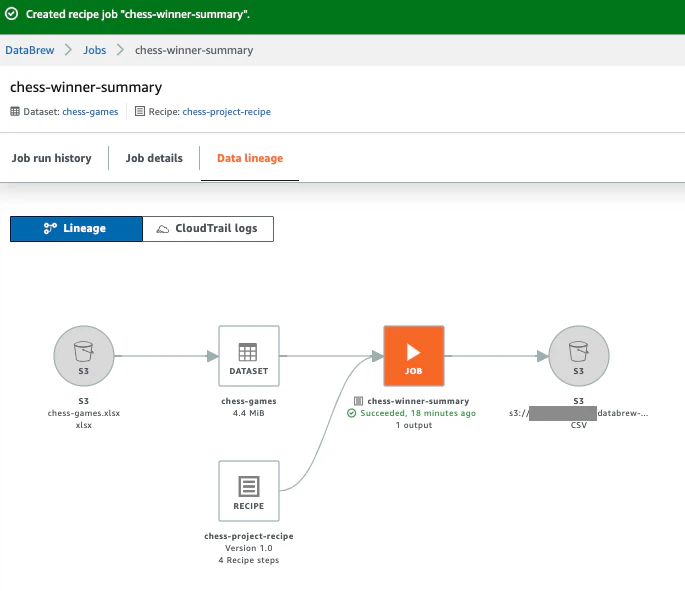Select the orange JOB node
685x591 pixels.
point(414,356)
